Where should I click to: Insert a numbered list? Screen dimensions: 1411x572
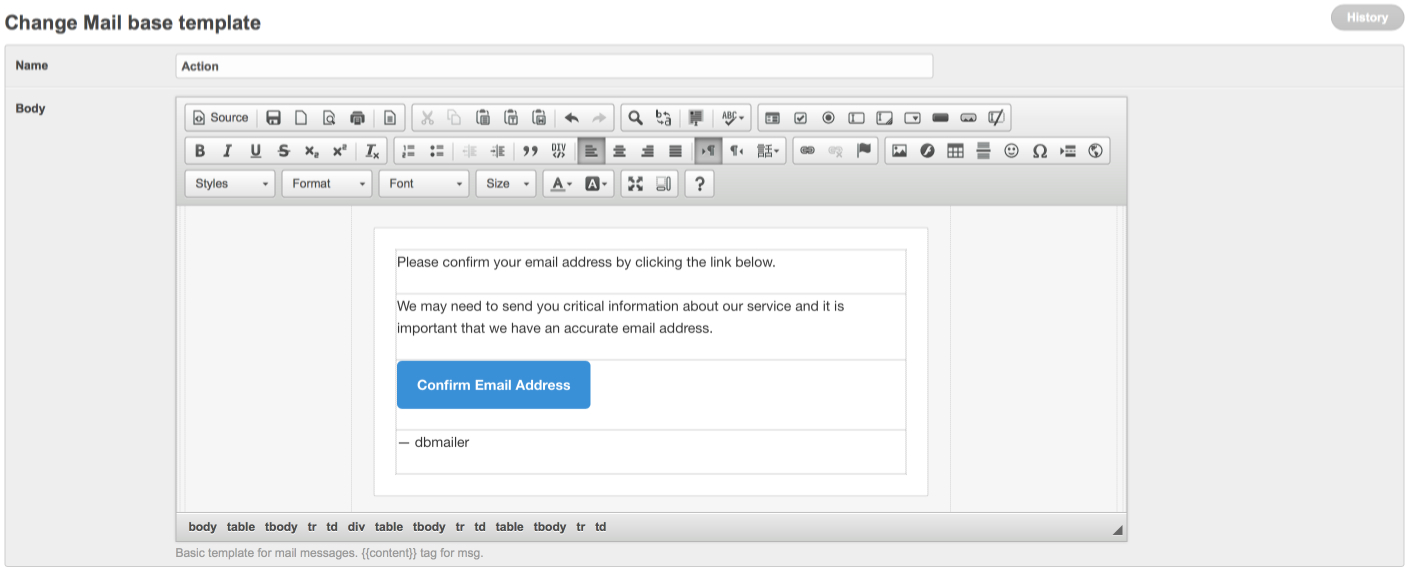coord(408,151)
